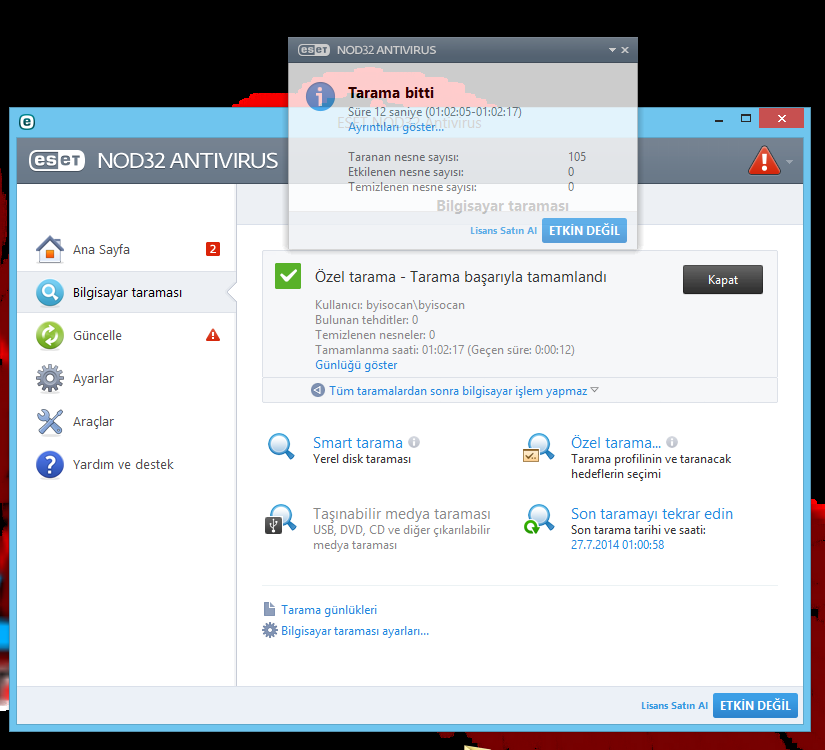Click the gear icon beside Bilgisayar taraması ayarları
The width and height of the screenshot is (825, 750).
pos(269,630)
